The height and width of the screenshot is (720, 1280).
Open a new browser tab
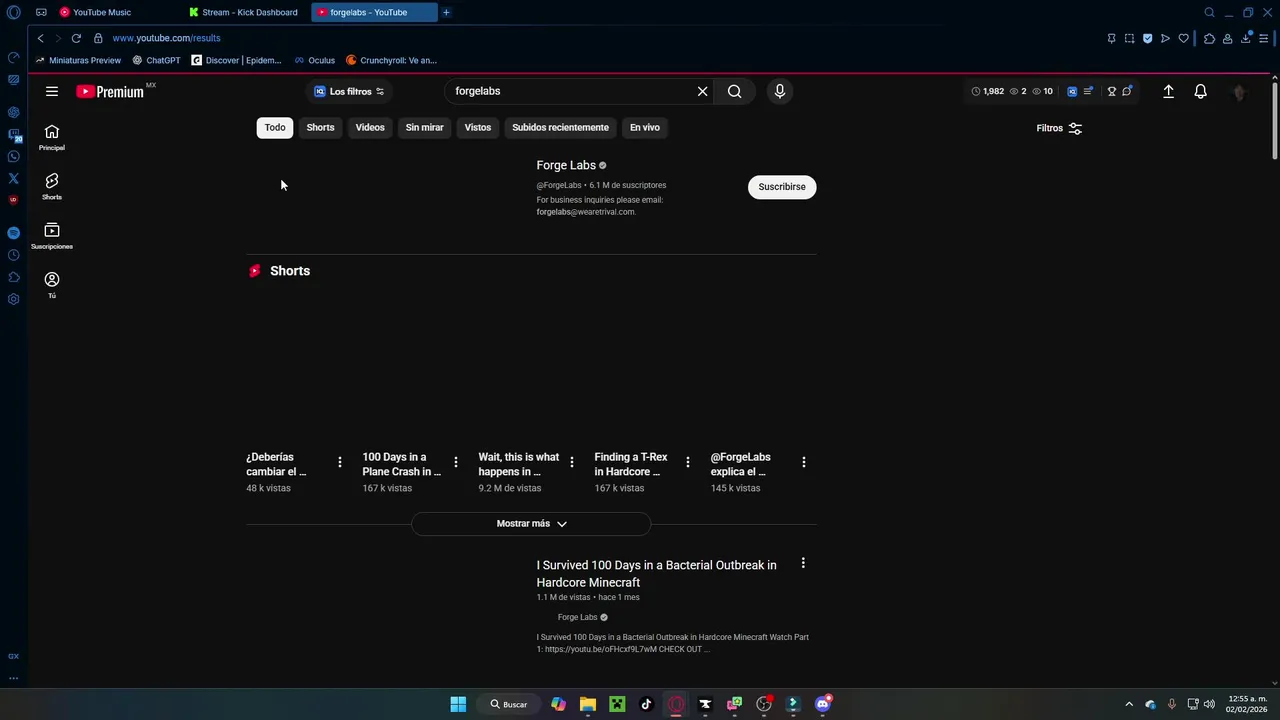pos(446,12)
